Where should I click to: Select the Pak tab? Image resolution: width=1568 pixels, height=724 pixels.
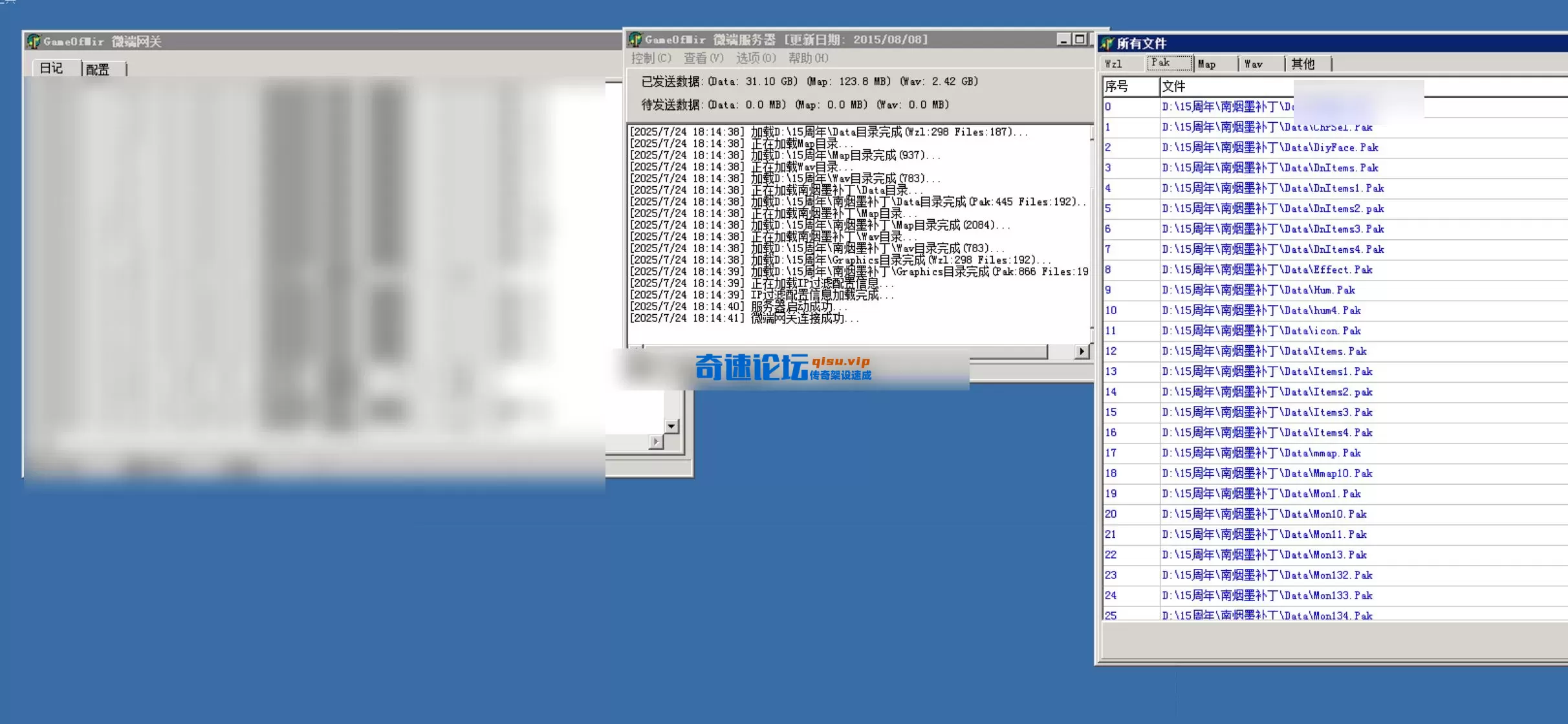click(x=1162, y=62)
